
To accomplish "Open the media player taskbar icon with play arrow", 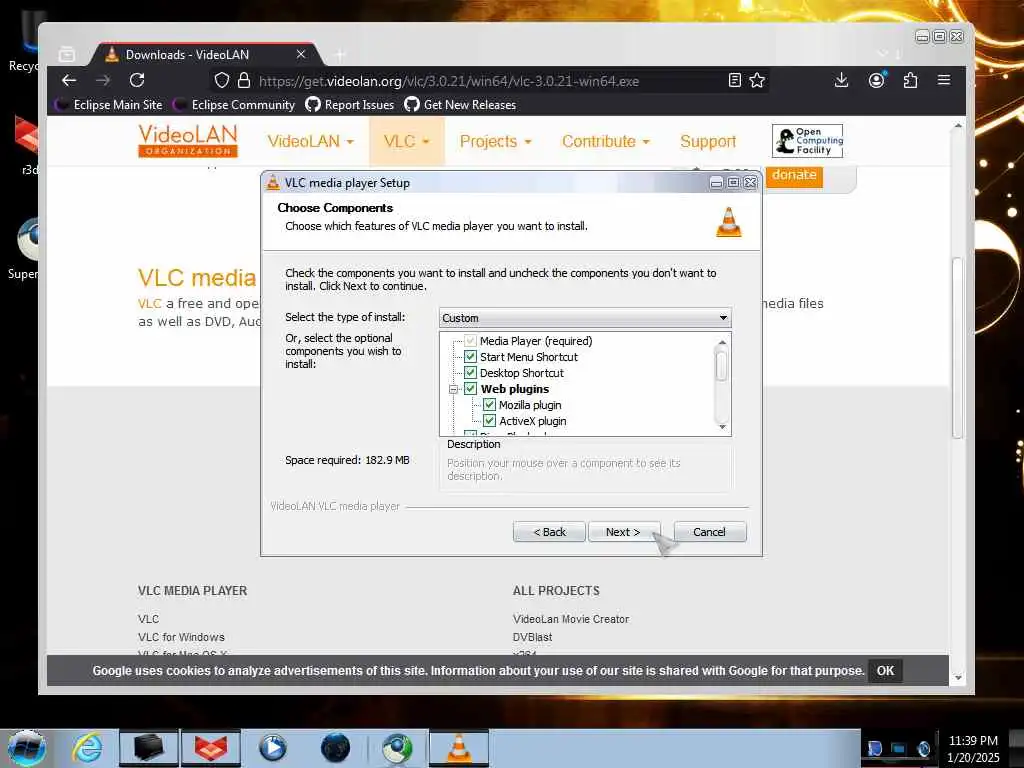I will click(x=272, y=748).
